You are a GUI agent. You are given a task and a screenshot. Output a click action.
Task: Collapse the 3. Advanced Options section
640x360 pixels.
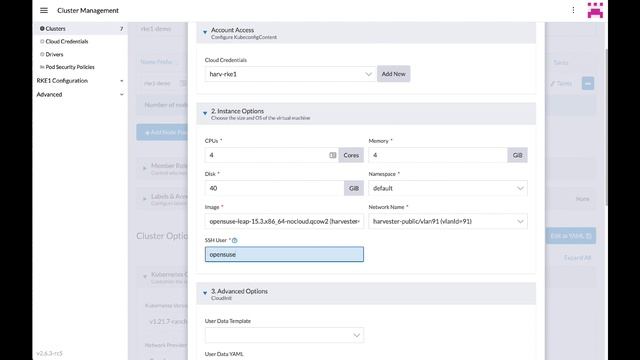point(205,293)
